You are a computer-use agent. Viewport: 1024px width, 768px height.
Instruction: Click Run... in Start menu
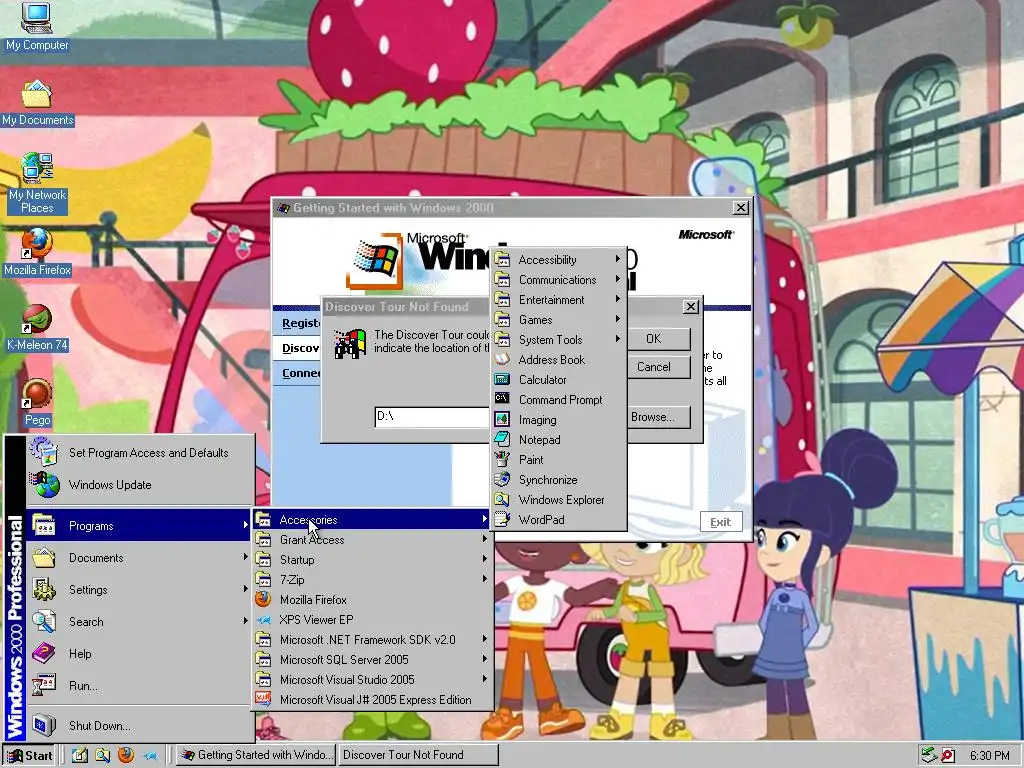point(139,686)
